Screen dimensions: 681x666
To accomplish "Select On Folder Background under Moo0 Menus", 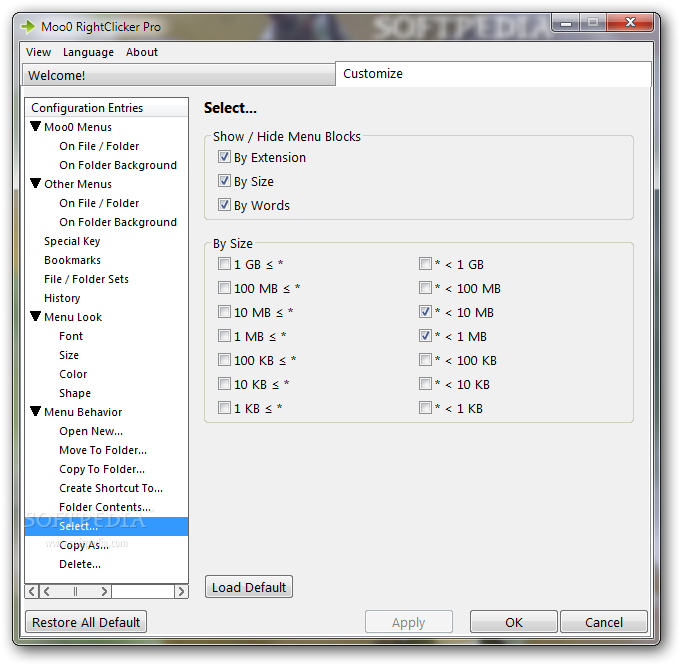I will tap(118, 165).
